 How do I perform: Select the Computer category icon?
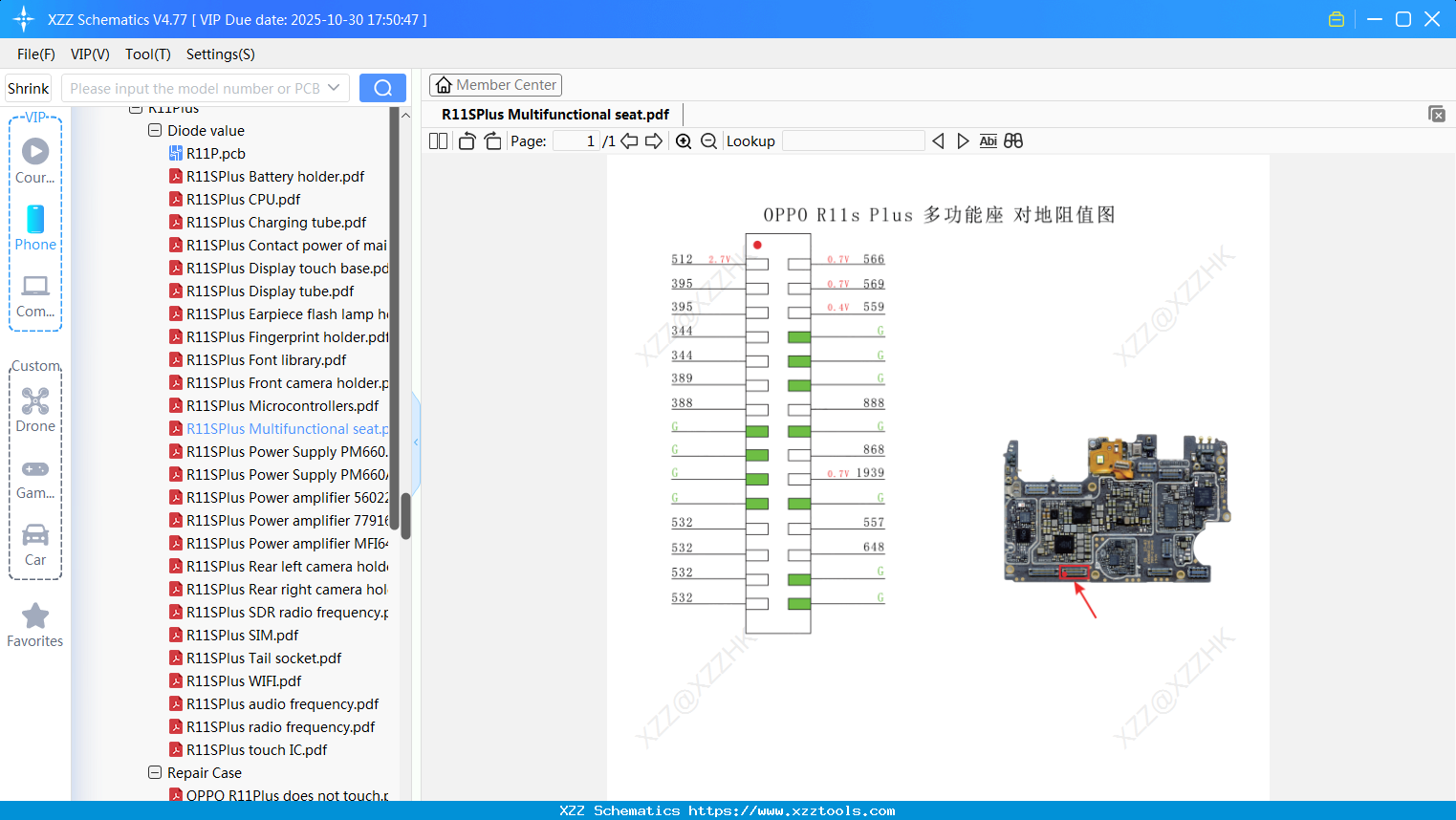[35, 295]
